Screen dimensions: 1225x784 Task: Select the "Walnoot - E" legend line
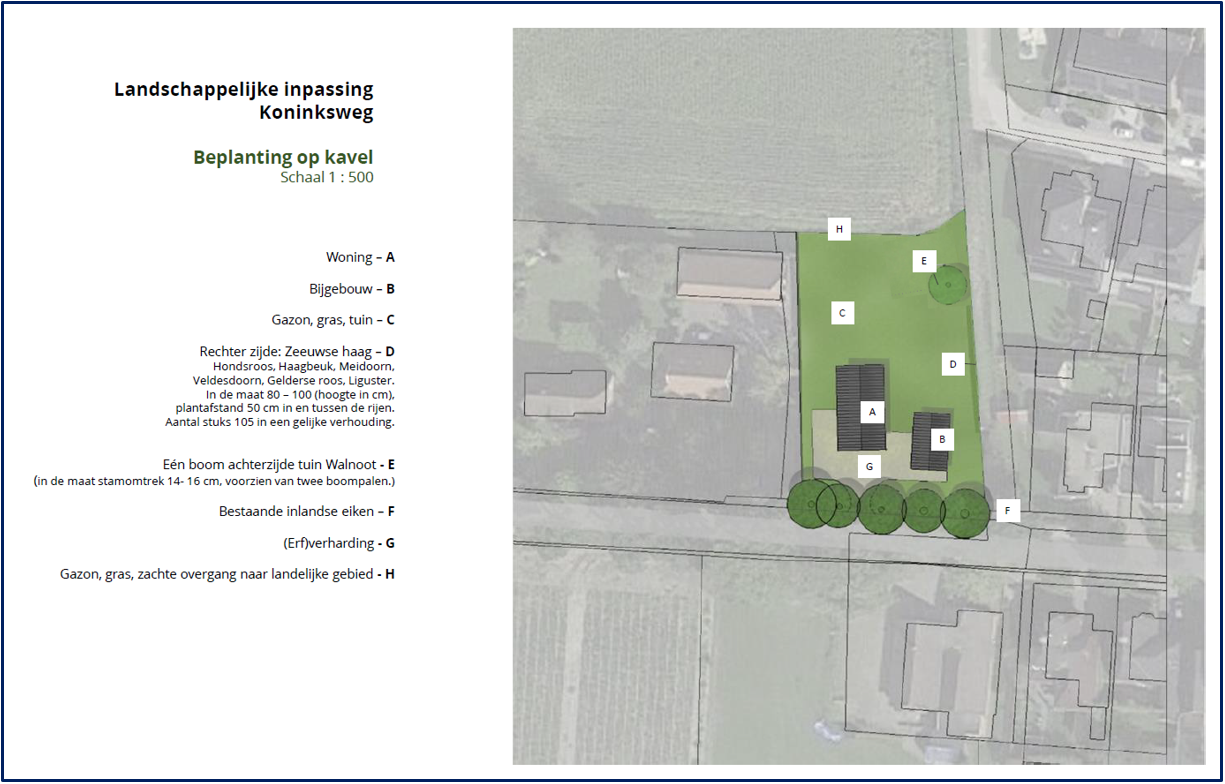click(279, 465)
